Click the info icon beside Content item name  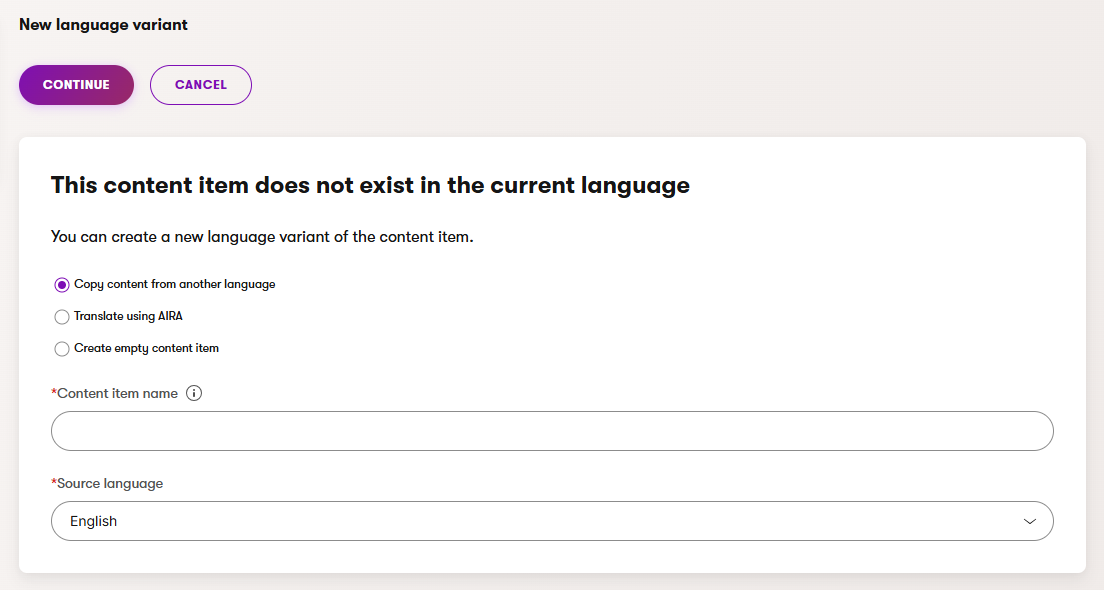click(194, 394)
